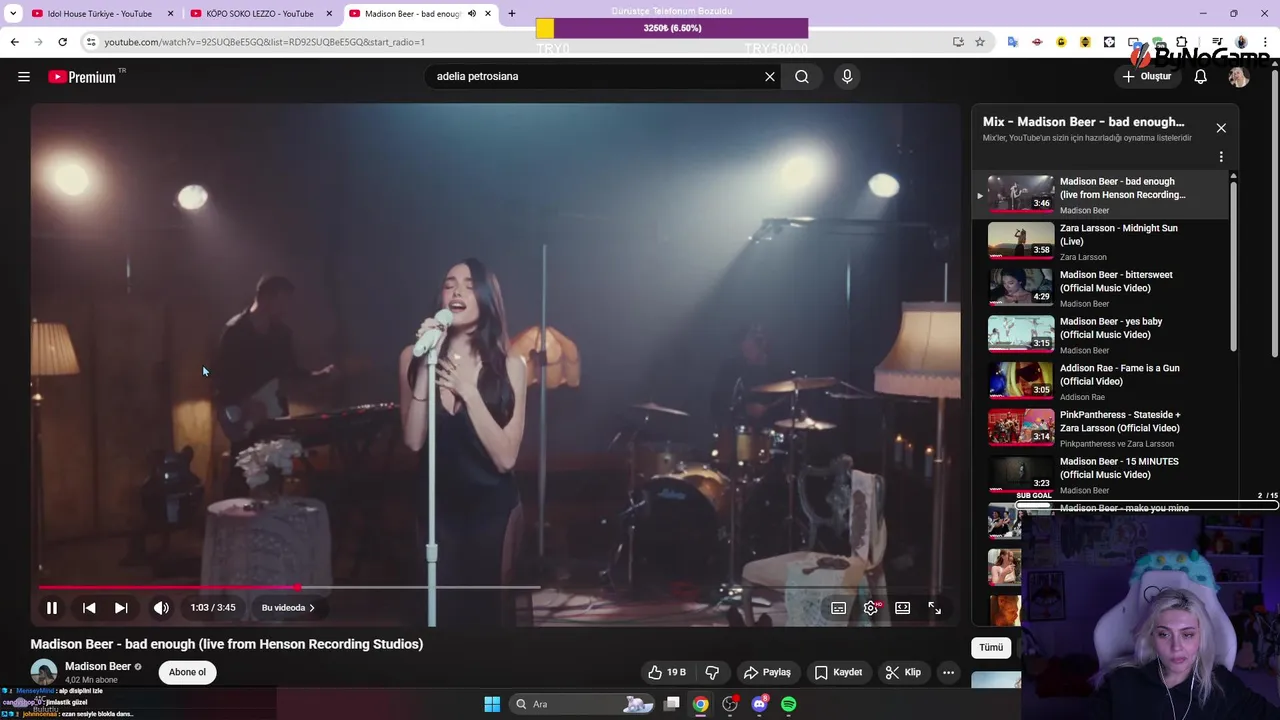Select the 'Madison Beer - bad enough' tab

(x=413, y=14)
